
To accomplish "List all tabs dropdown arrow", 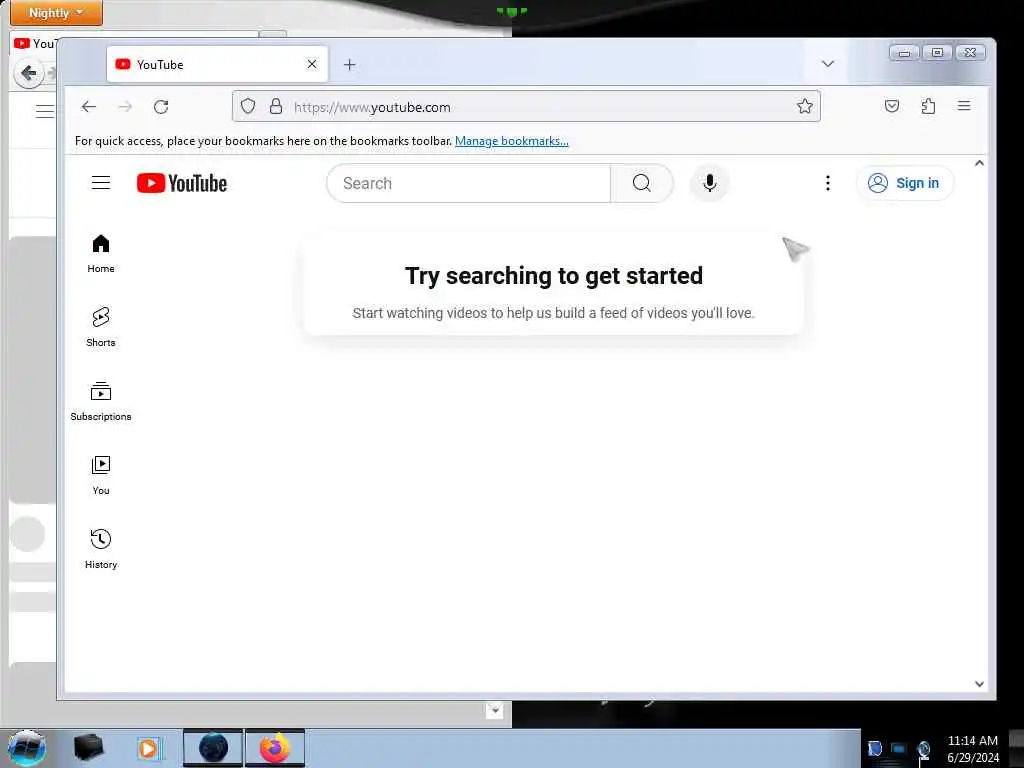I will [827, 64].
